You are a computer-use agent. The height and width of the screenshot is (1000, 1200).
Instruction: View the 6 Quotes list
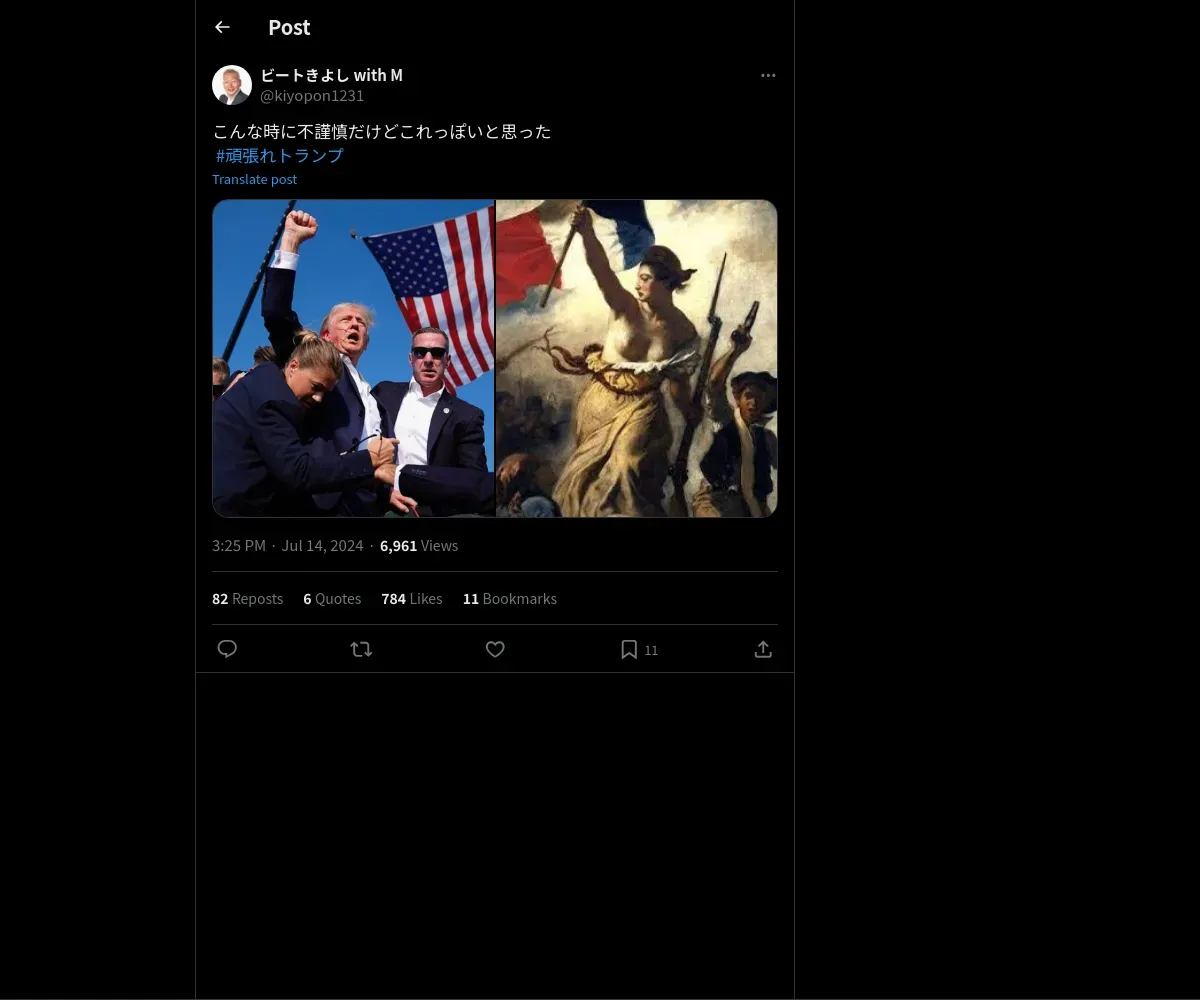332,598
